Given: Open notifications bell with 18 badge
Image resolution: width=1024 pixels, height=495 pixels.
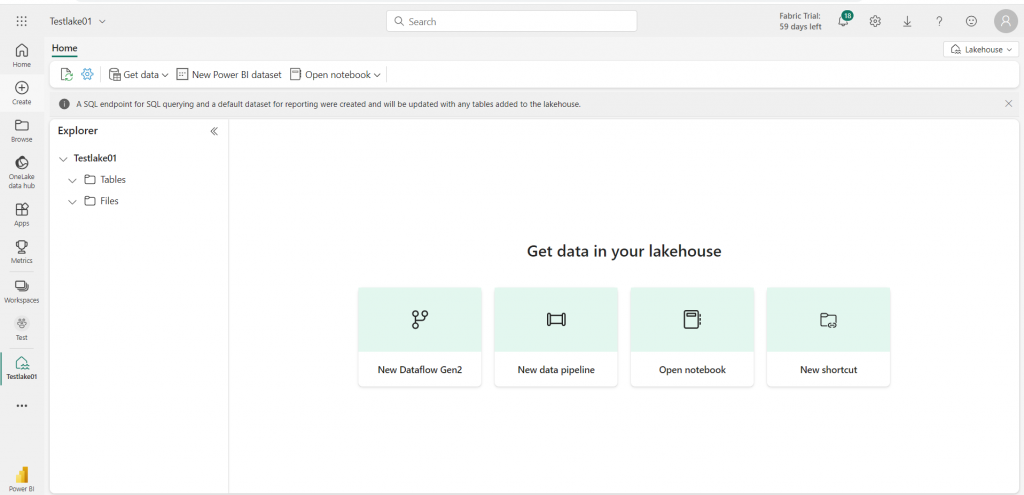Looking at the screenshot, I should pos(844,20).
